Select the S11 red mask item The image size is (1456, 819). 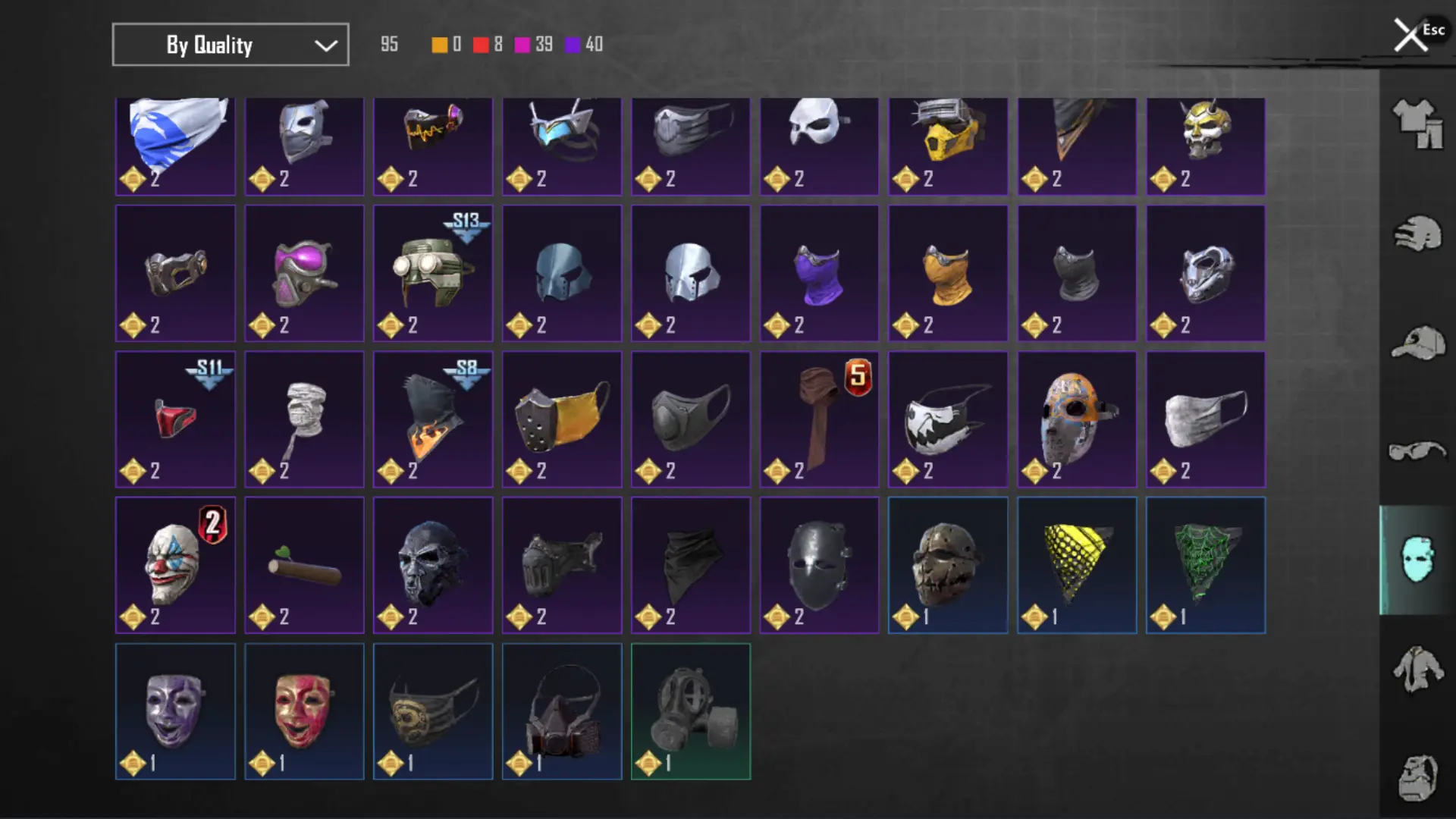(175, 419)
